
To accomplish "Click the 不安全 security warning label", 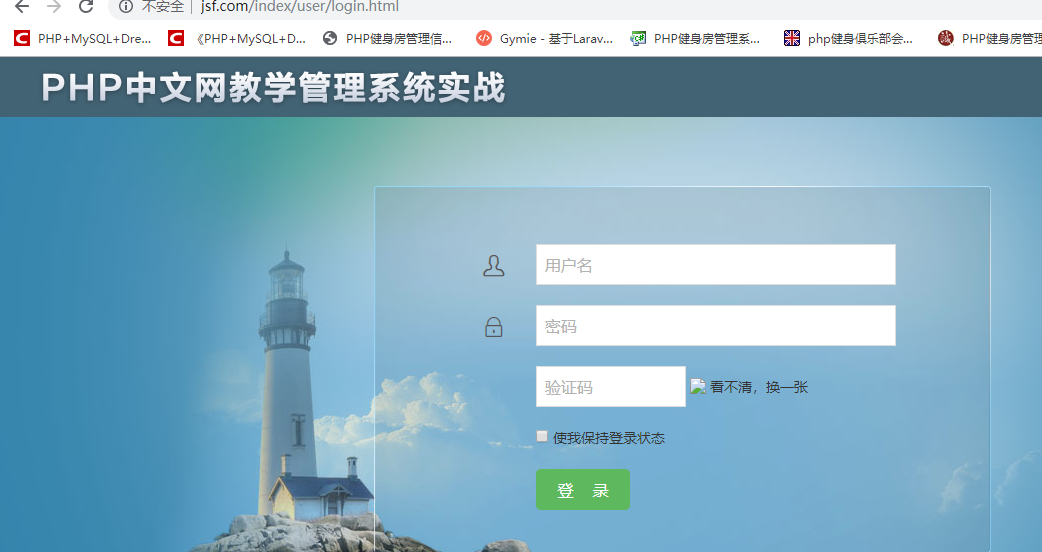I will point(163,7).
